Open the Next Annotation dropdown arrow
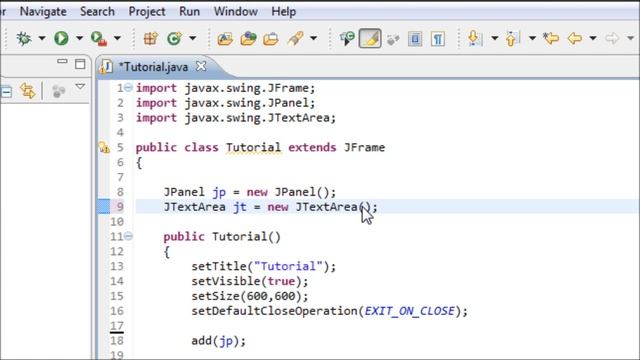The height and width of the screenshot is (360, 640). pyautogui.click(x=494, y=38)
